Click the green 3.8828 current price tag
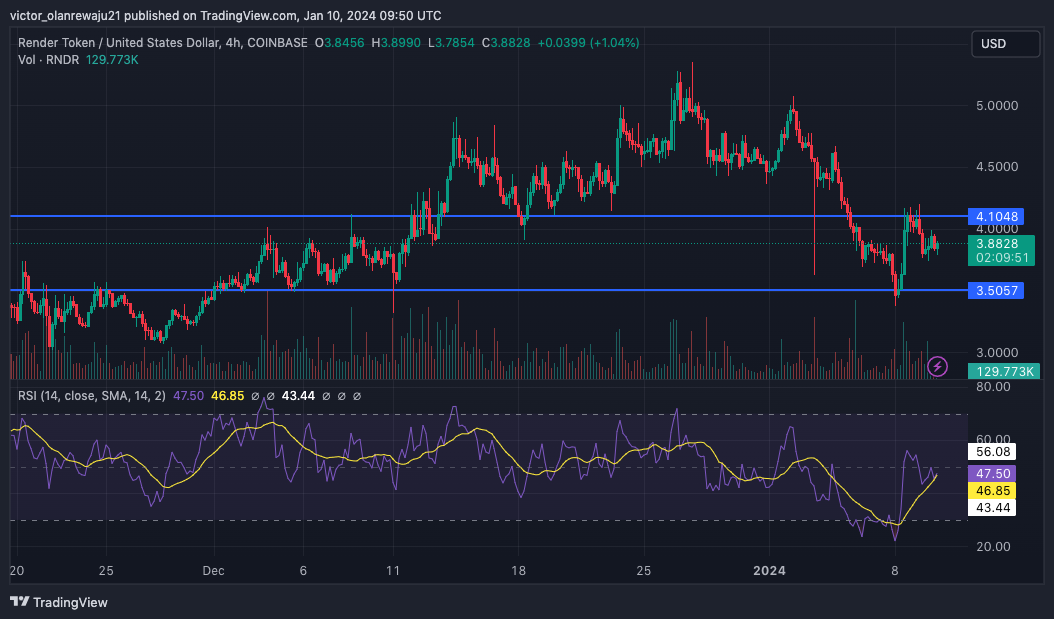1054x619 pixels. [1001, 250]
